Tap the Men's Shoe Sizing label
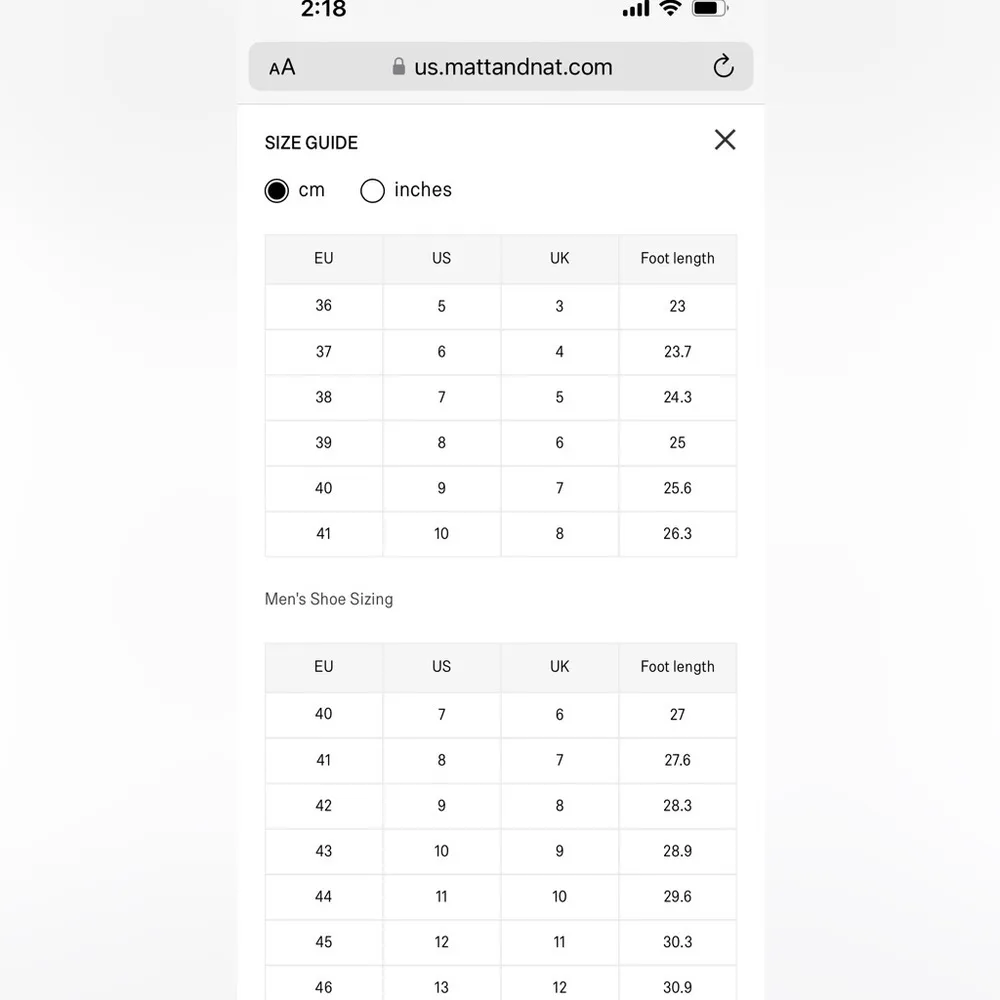Viewport: 1000px width, 1000px height. (329, 599)
